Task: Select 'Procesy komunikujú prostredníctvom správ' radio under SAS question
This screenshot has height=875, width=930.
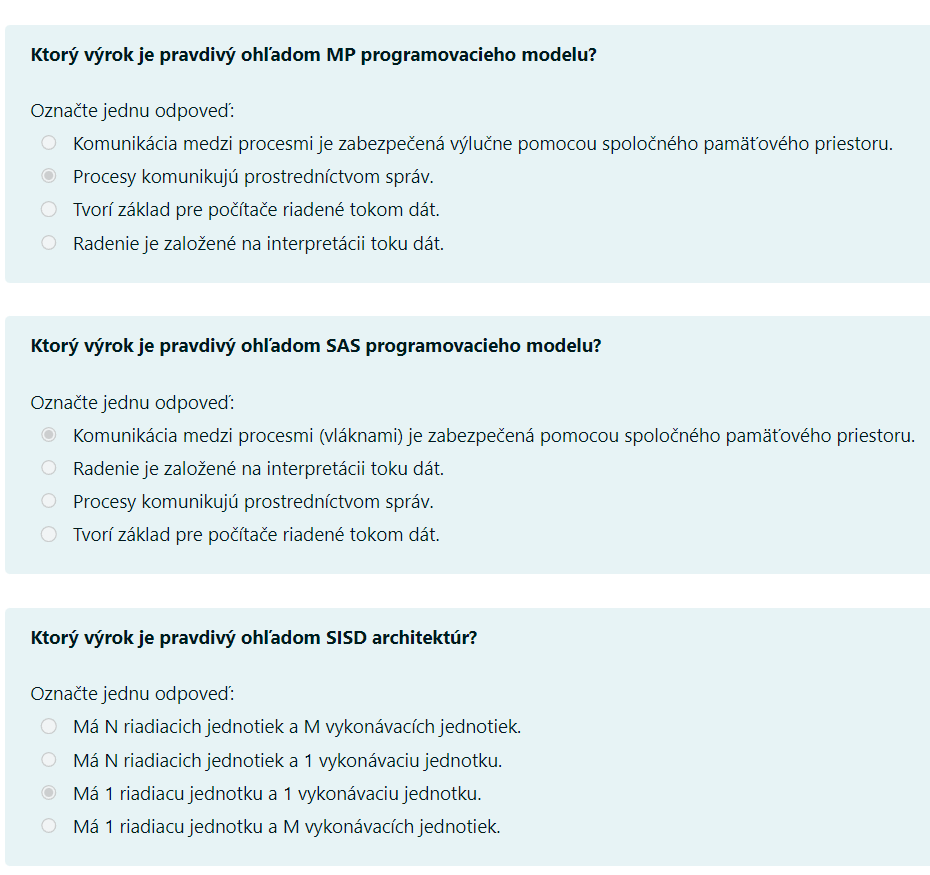Action: [49, 501]
